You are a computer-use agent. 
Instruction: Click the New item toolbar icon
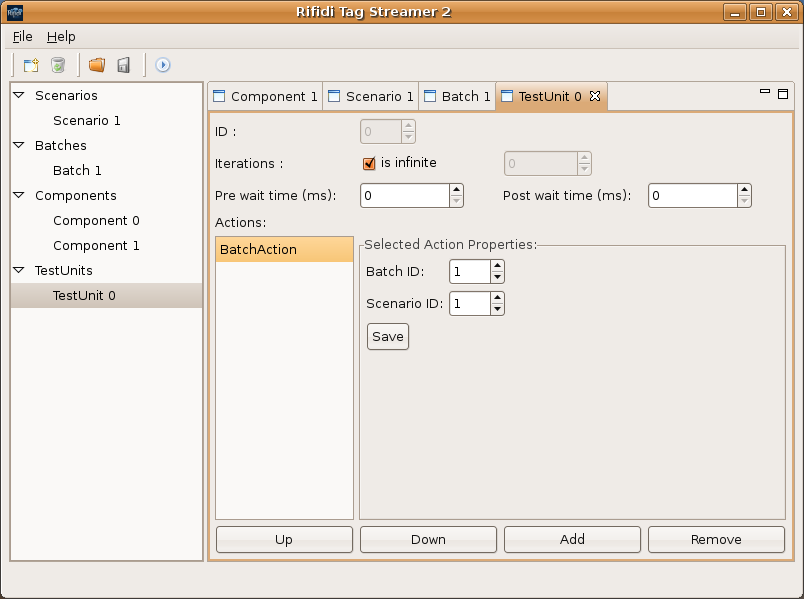point(31,65)
